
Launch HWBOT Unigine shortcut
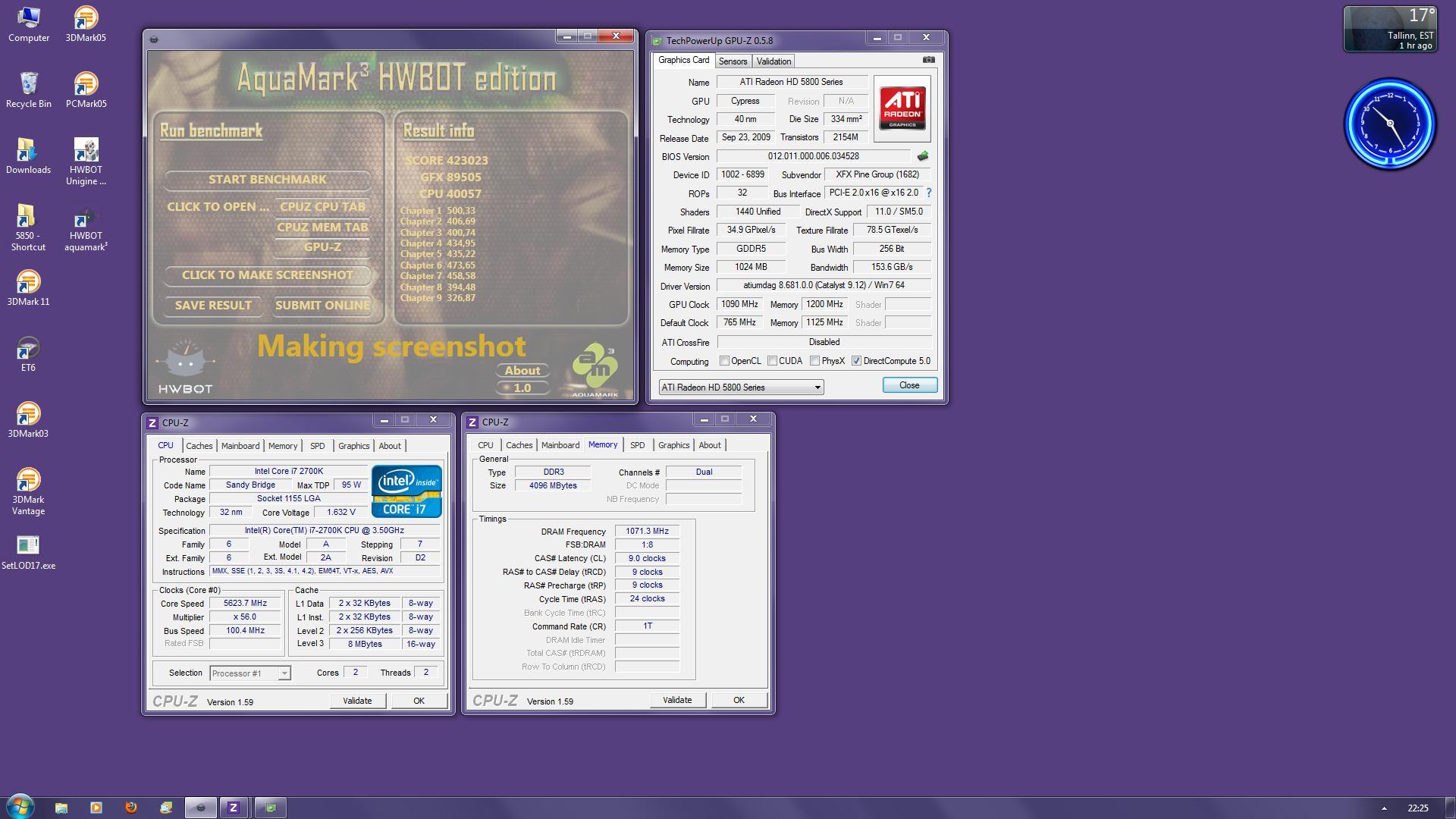pyautogui.click(x=86, y=162)
